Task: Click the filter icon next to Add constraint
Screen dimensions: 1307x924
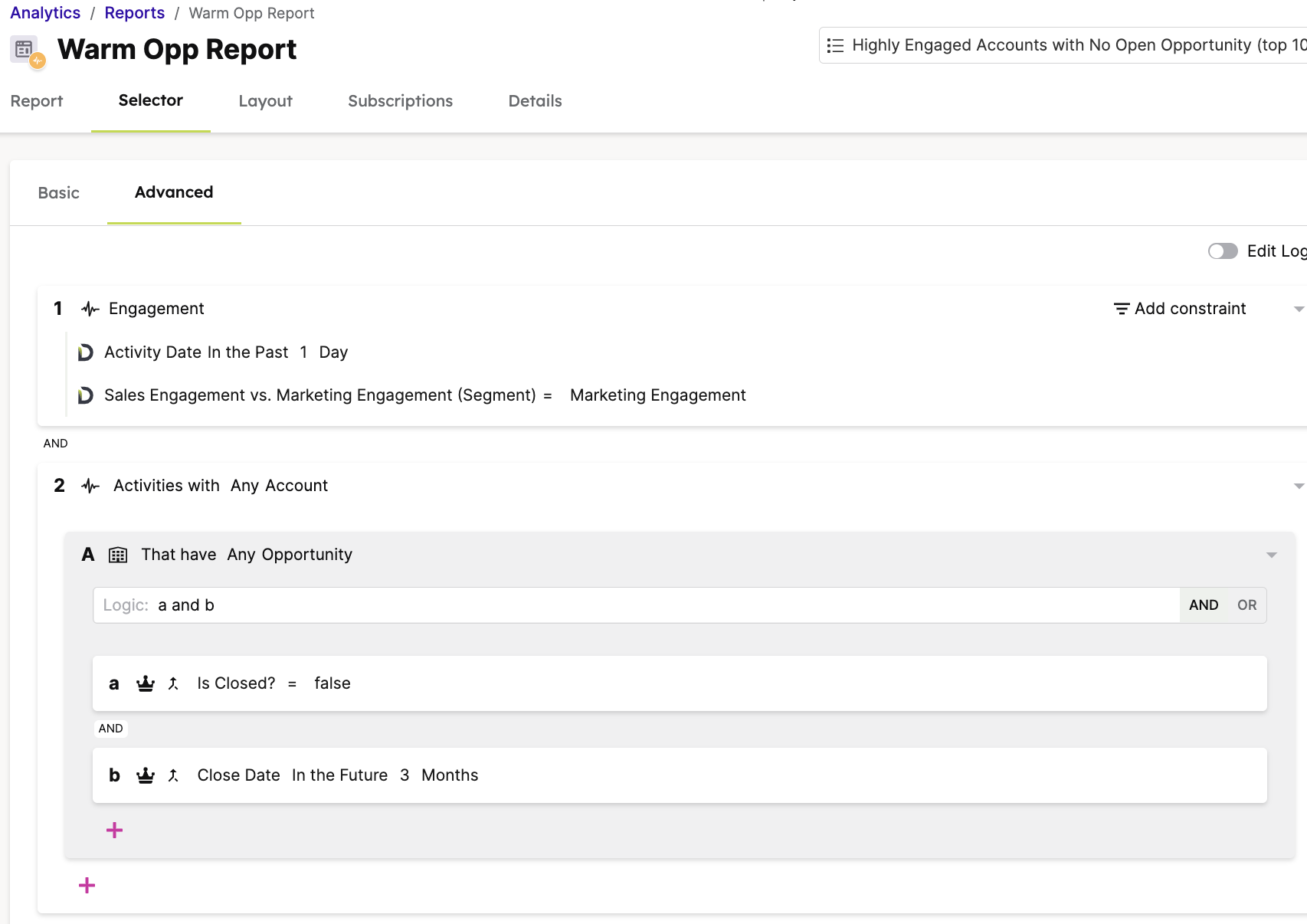Action: 1122,309
